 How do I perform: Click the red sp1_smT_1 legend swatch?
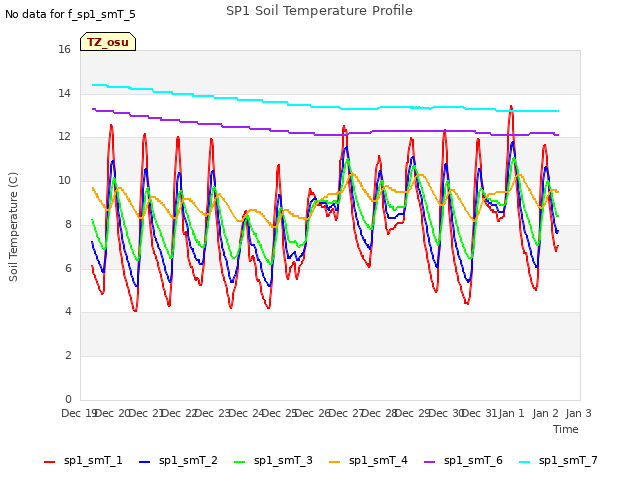49,462
